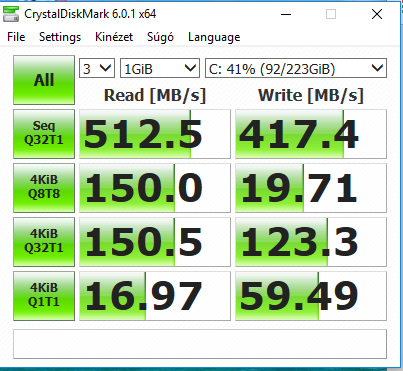Run all benchmarks with All button
The width and height of the screenshot is (403, 371).
[x=44, y=80]
